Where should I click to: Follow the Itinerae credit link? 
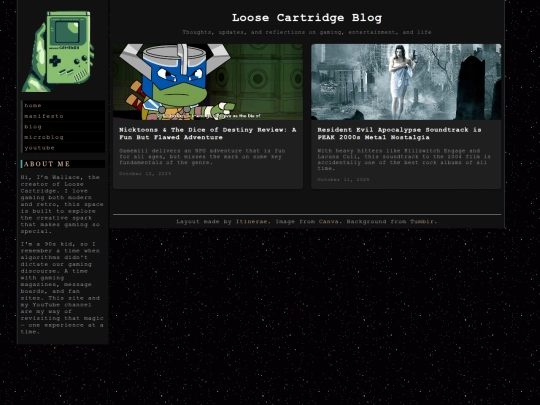(x=251, y=221)
